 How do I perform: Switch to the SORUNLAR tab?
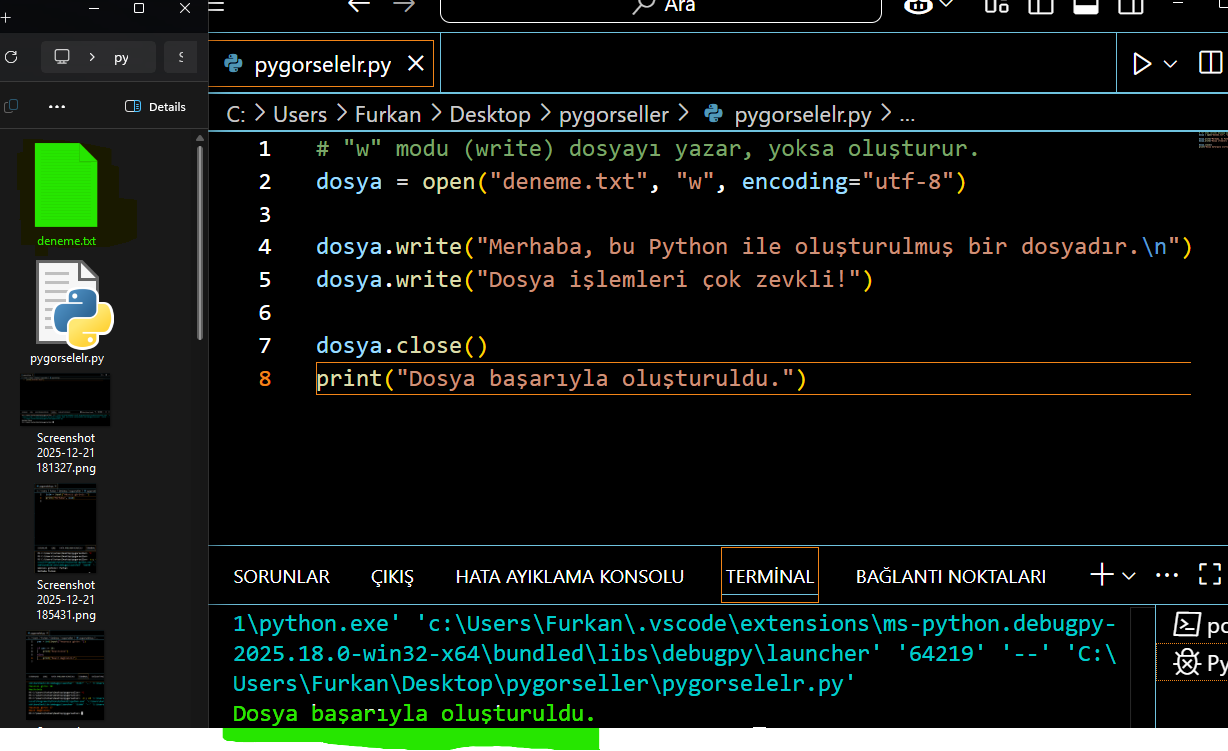coord(281,577)
